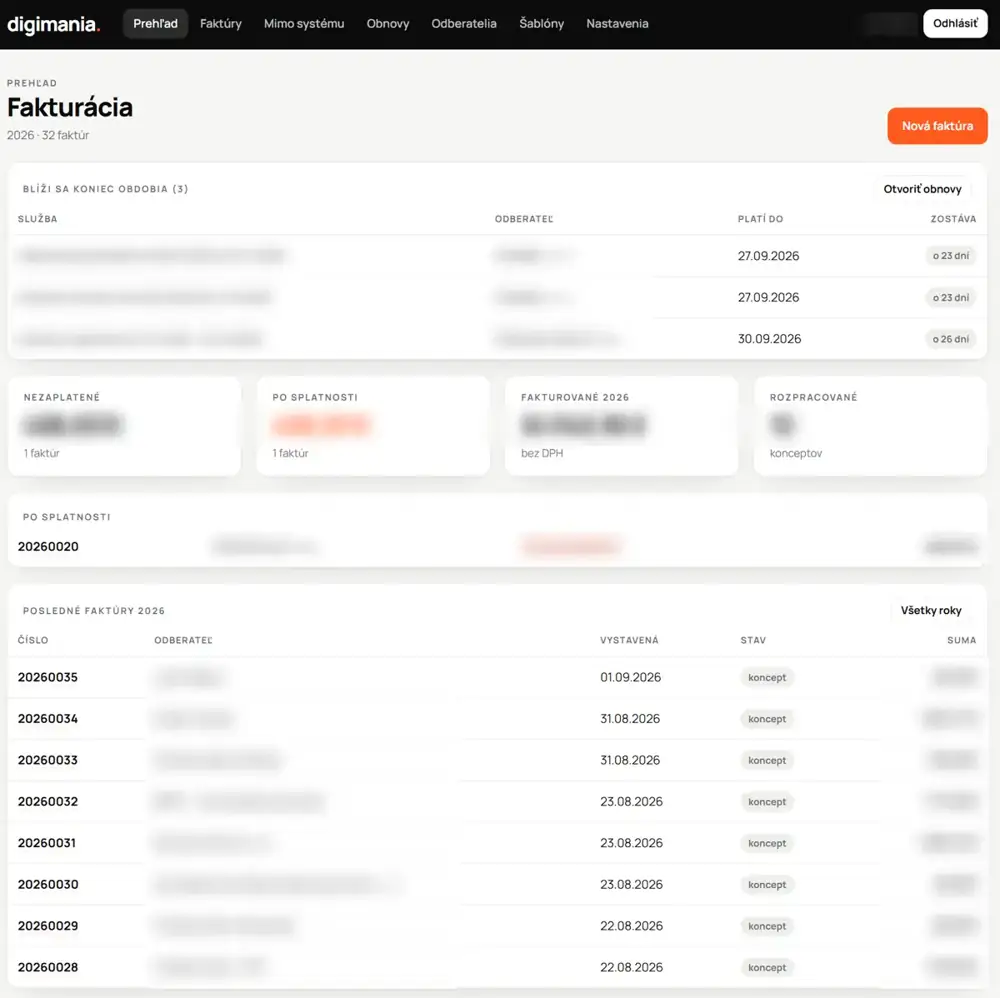Switch to Obnovy section
Image resolution: width=1000 pixels, height=998 pixels.
[x=388, y=24]
